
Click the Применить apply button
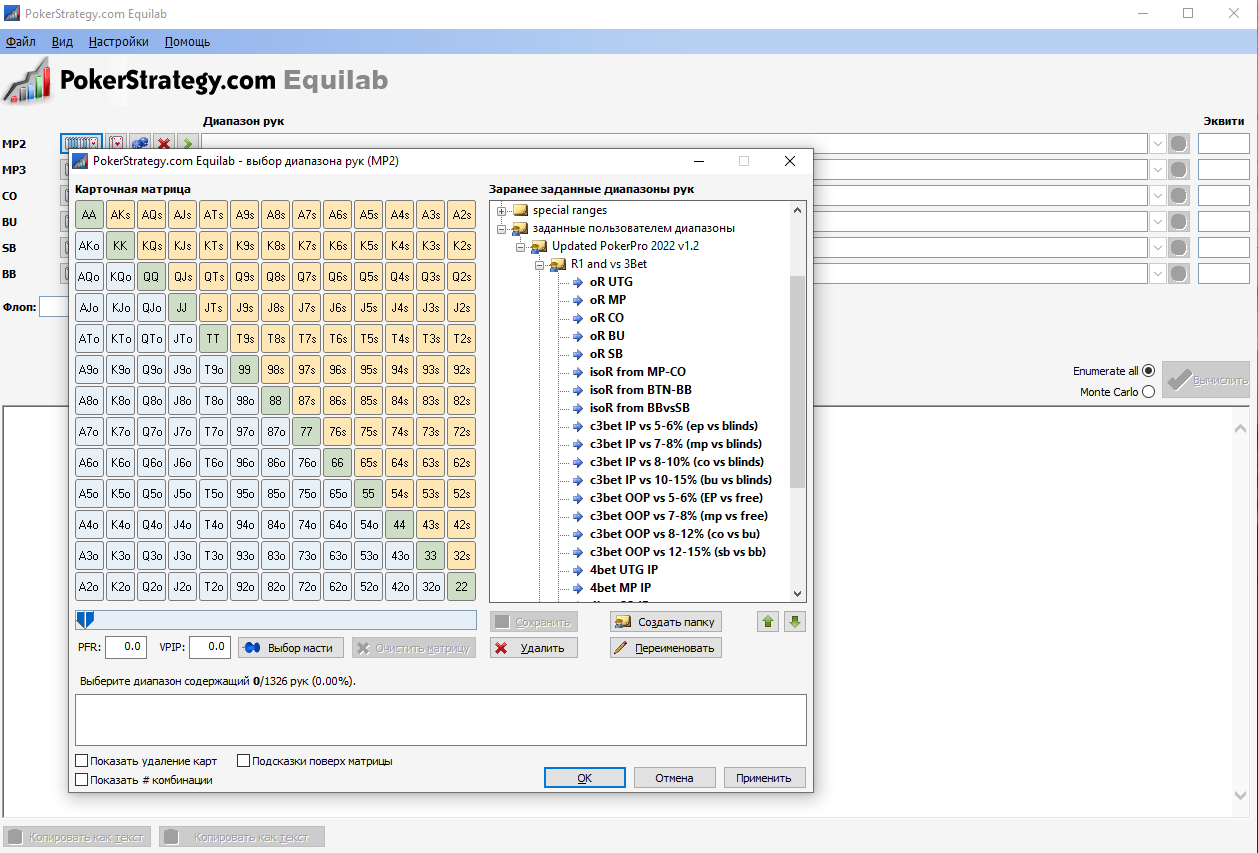(x=764, y=778)
